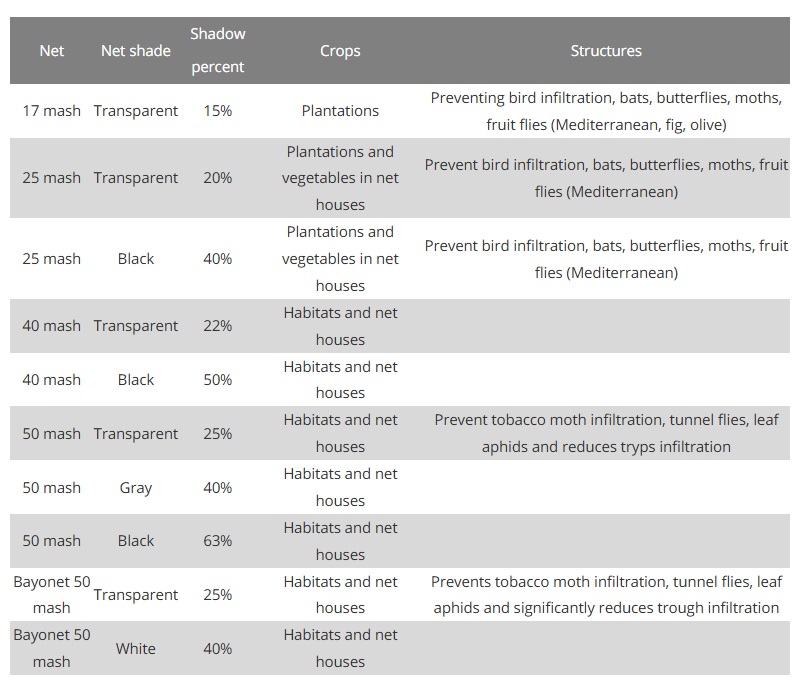The image size is (807, 693).
Task: Click the 20% shadow percent value
Action: pyautogui.click(x=217, y=178)
